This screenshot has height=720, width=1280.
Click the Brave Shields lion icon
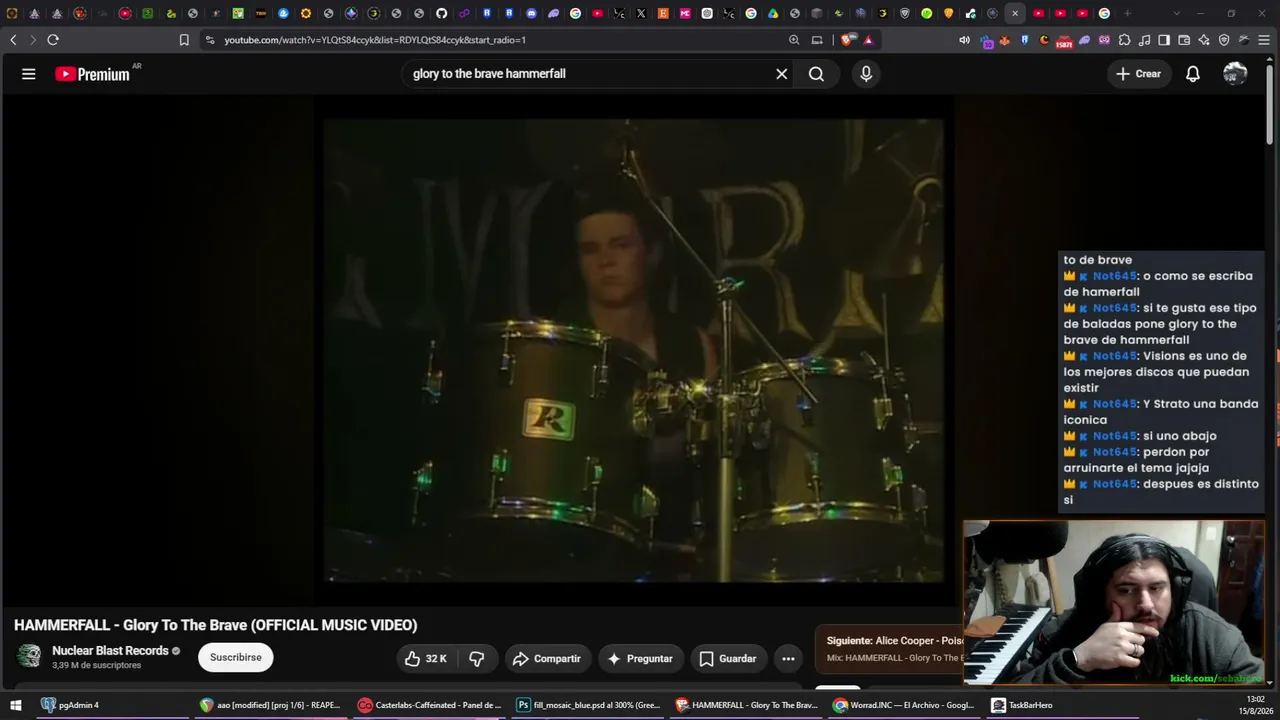coord(848,40)
